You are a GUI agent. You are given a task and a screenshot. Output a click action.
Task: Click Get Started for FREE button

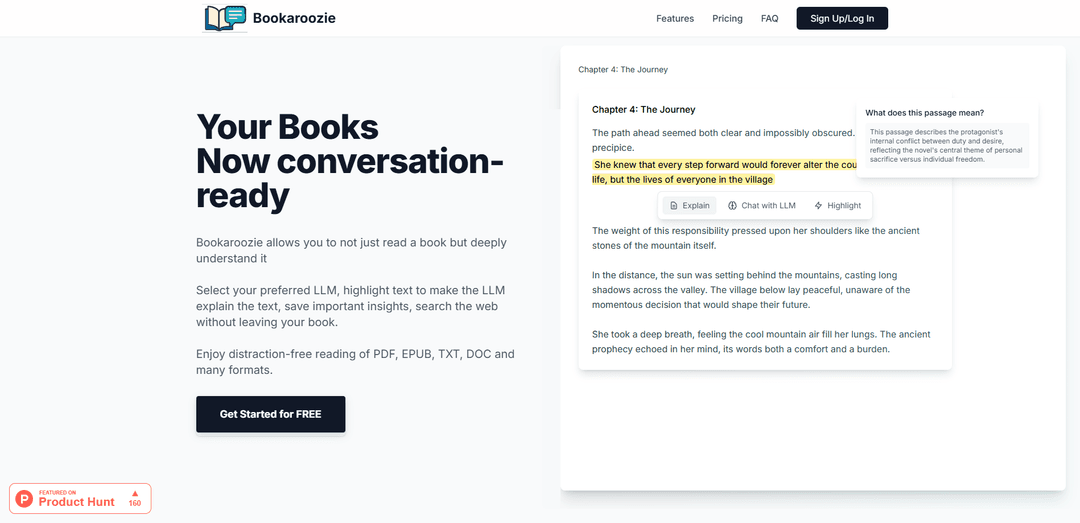pos(271,414)
